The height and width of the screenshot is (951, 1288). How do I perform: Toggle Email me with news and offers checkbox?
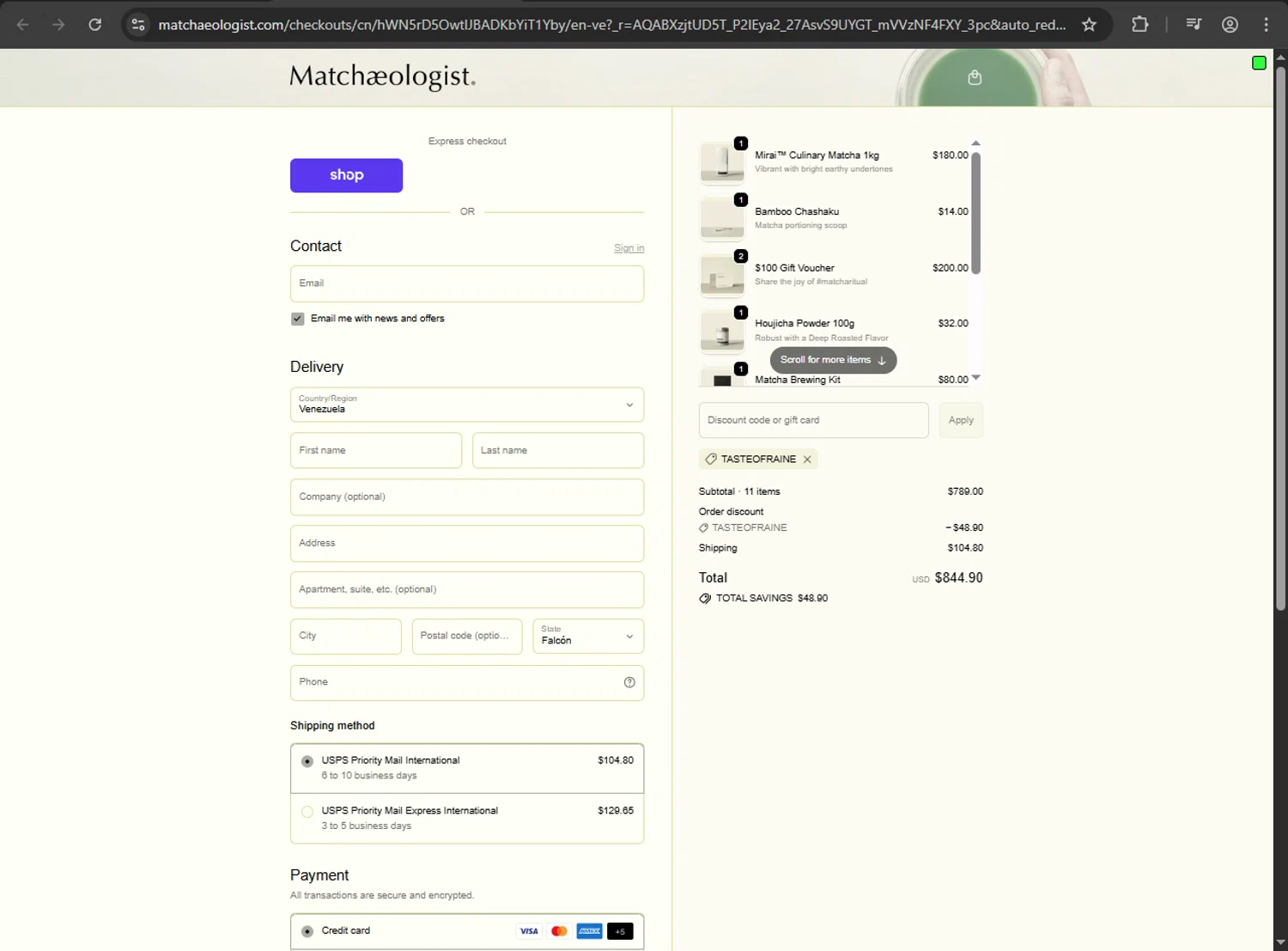(x=297, y=319)
